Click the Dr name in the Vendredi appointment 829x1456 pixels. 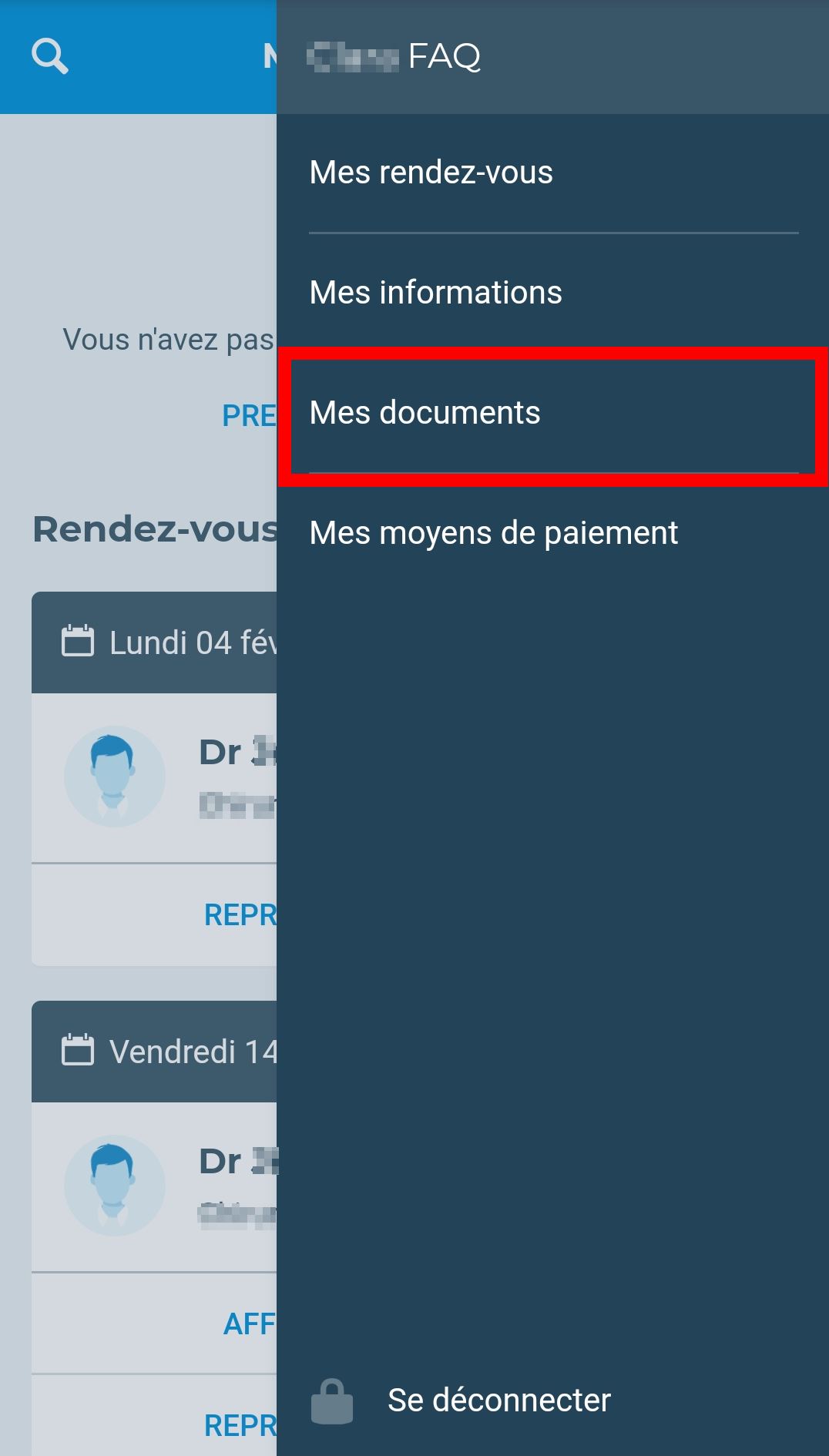pos(237,1161)
